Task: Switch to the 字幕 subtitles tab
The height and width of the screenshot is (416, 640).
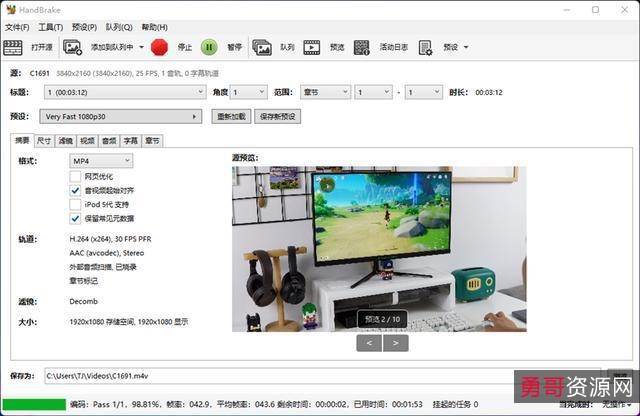Action: [131, 141]
